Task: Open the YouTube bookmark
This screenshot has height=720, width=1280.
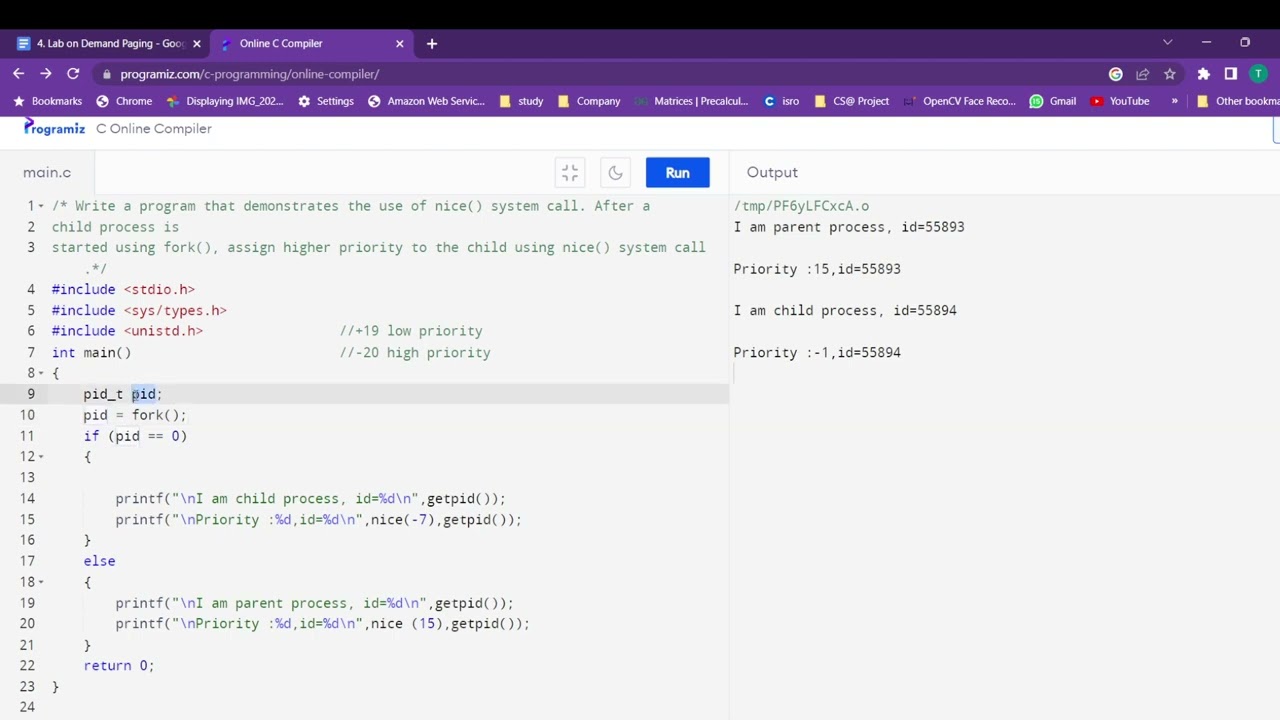Action: 1119,101
